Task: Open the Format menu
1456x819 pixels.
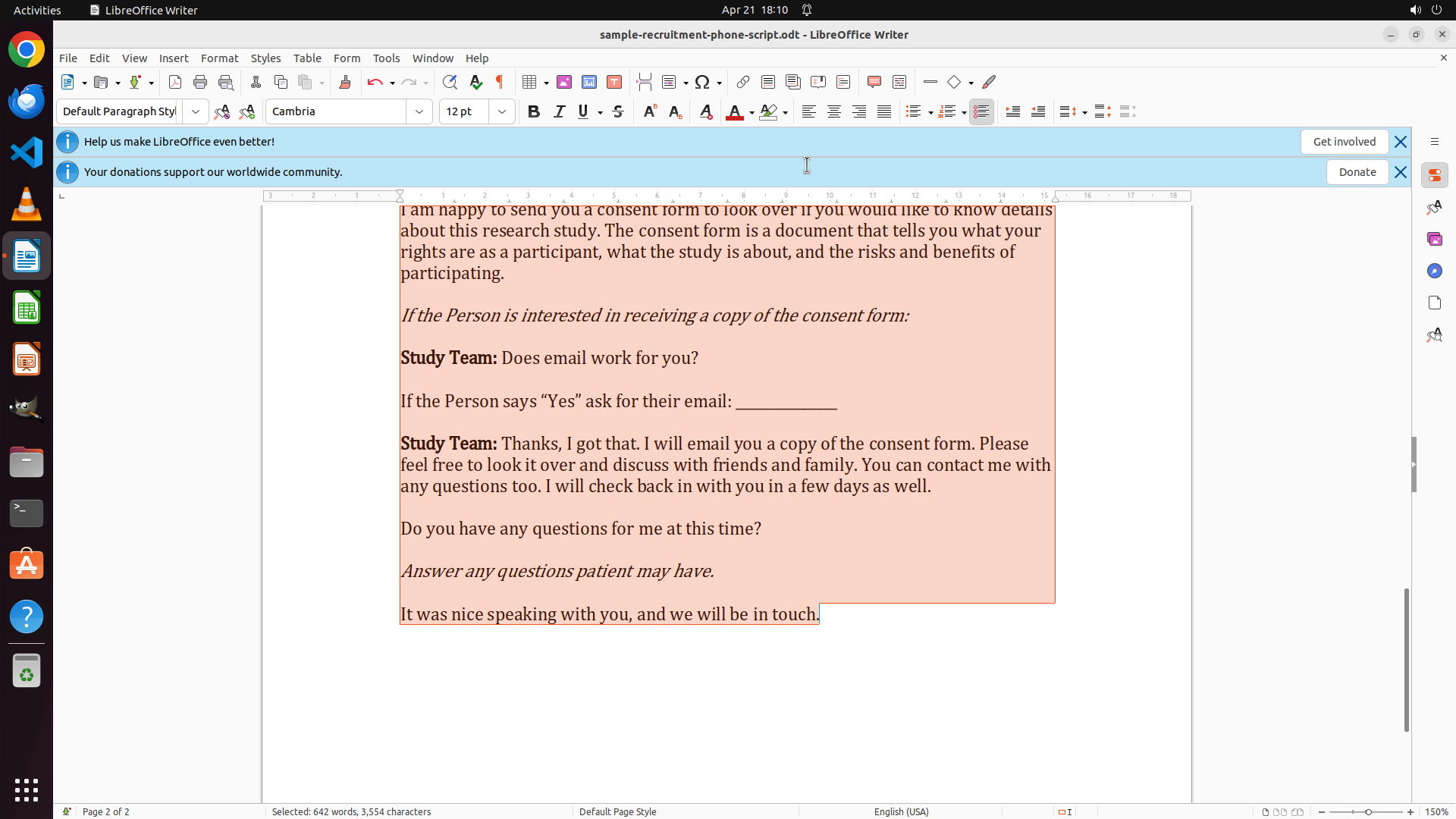Action: pos(219,58)
